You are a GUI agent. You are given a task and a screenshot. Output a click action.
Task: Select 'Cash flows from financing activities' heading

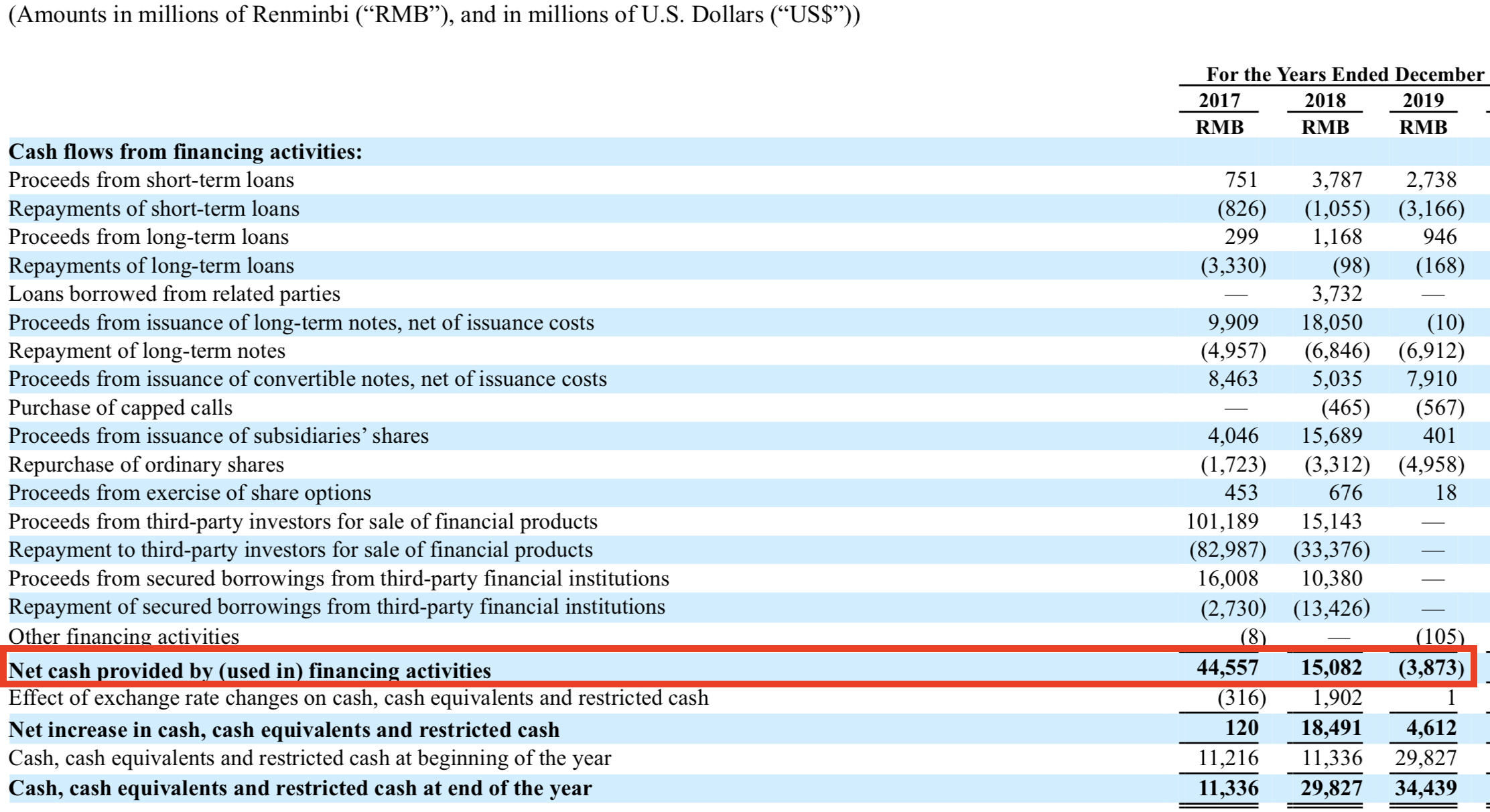[185, 152]
